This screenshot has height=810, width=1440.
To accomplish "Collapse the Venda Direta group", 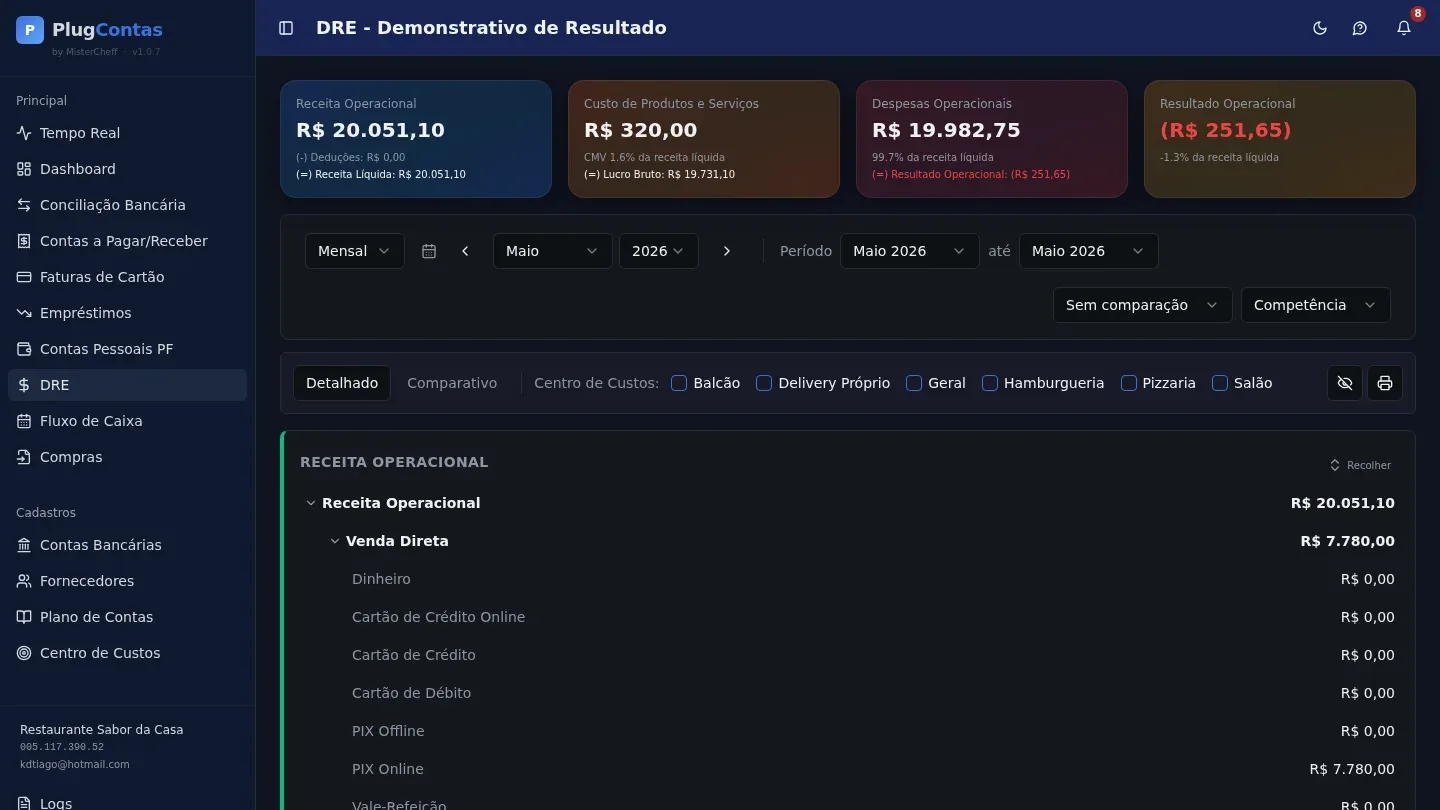I will click(335, 541).
